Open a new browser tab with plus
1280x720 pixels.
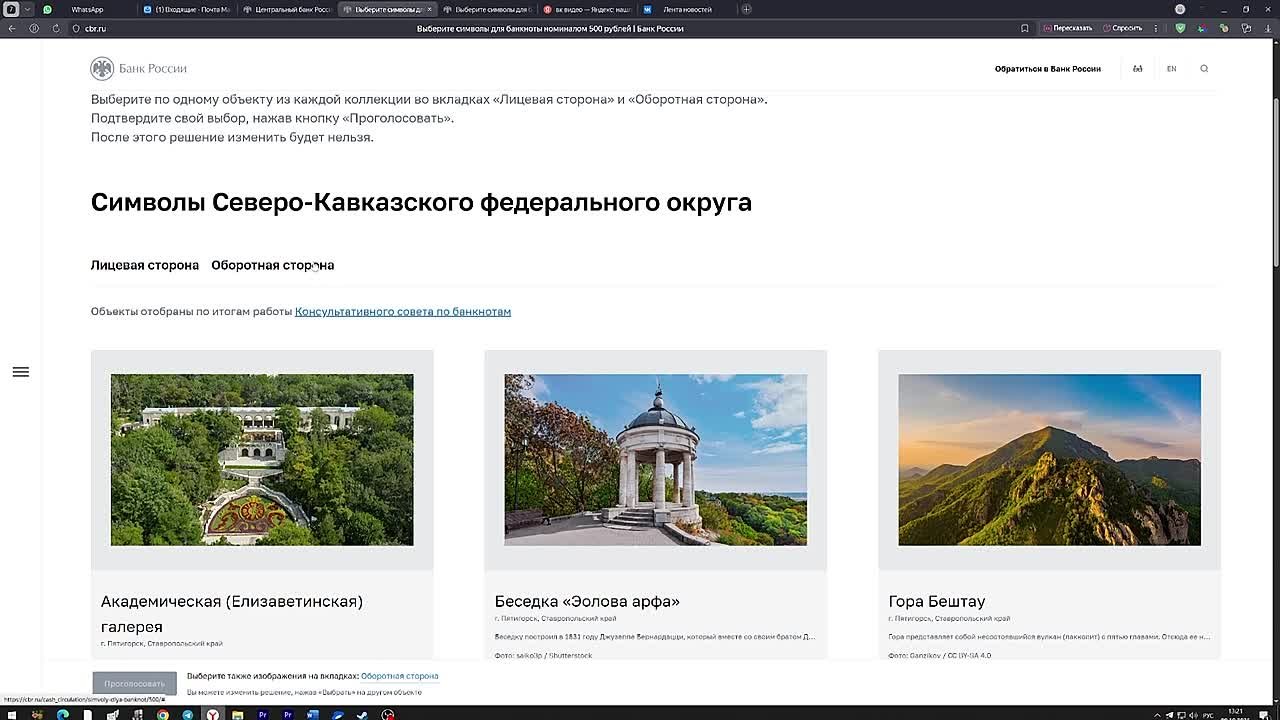(746, 9)
